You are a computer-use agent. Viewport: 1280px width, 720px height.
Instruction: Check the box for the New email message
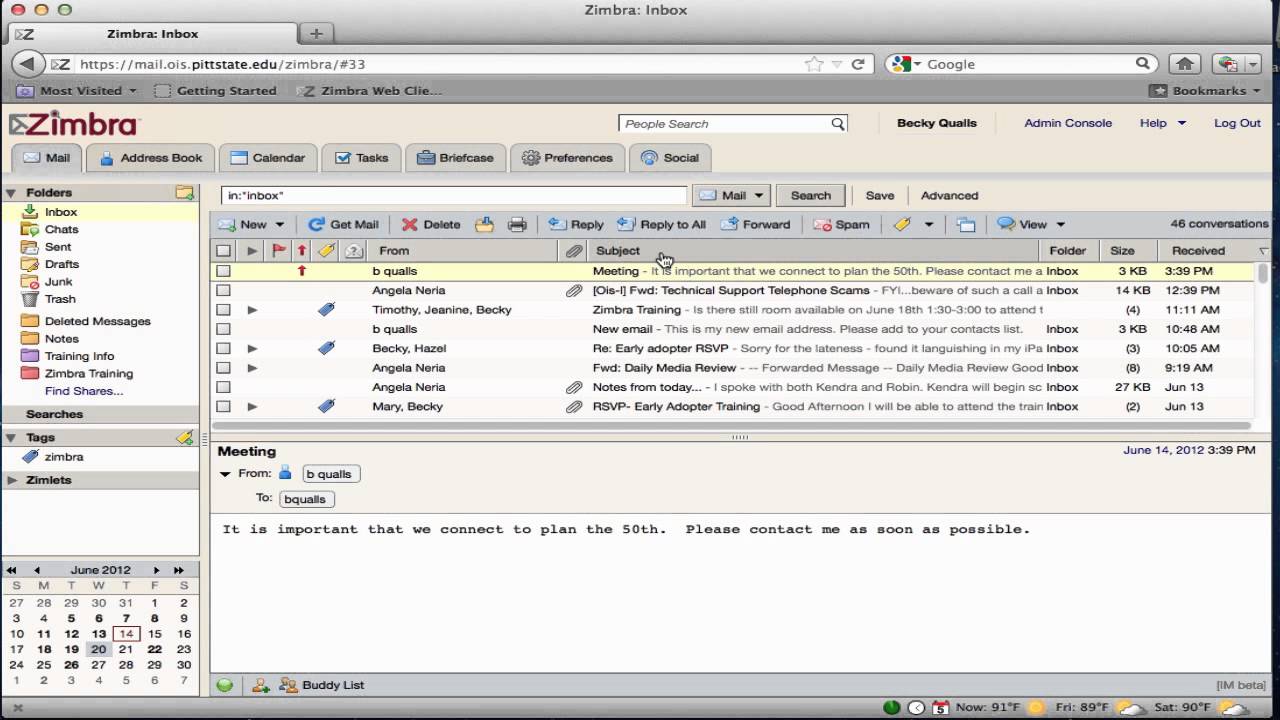223,329
